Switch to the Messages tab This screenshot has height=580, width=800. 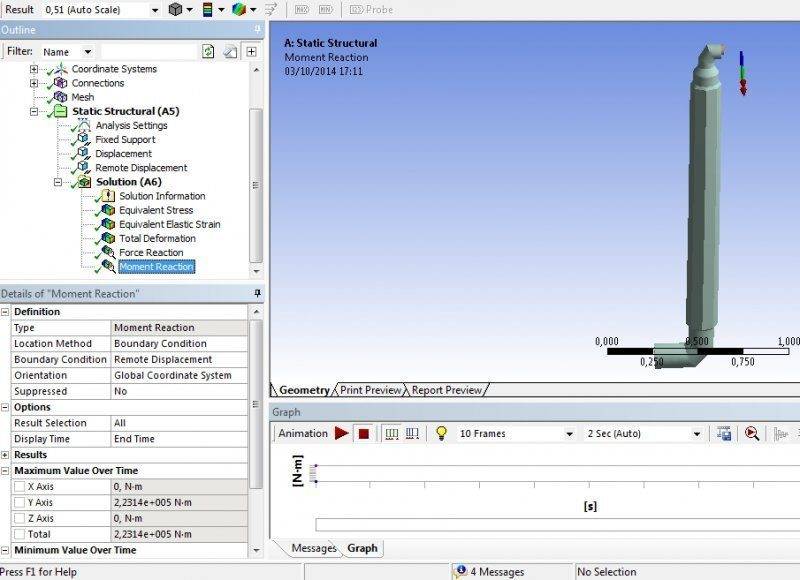(x=313, y=548)
